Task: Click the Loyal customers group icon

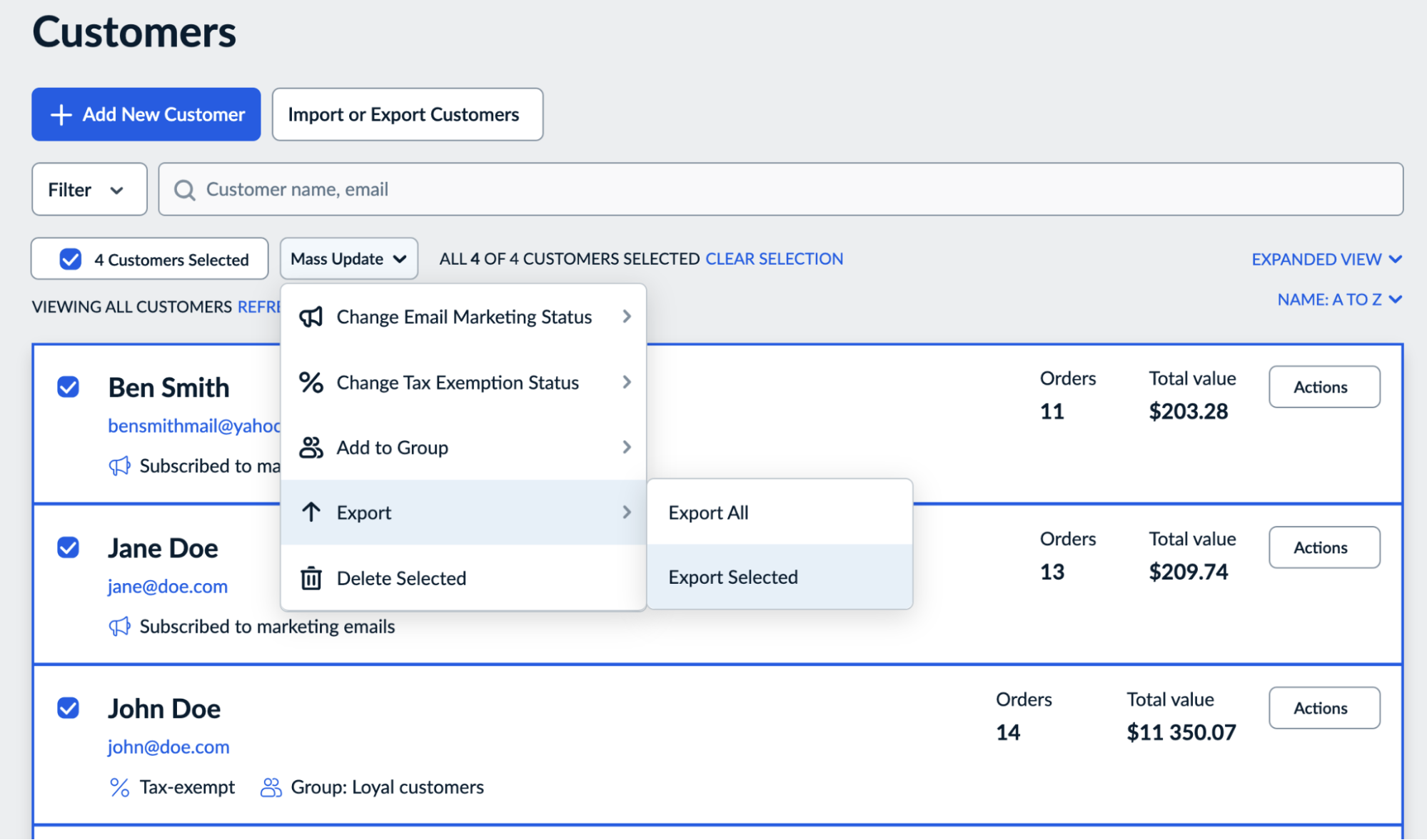Action: coord(270,786)
